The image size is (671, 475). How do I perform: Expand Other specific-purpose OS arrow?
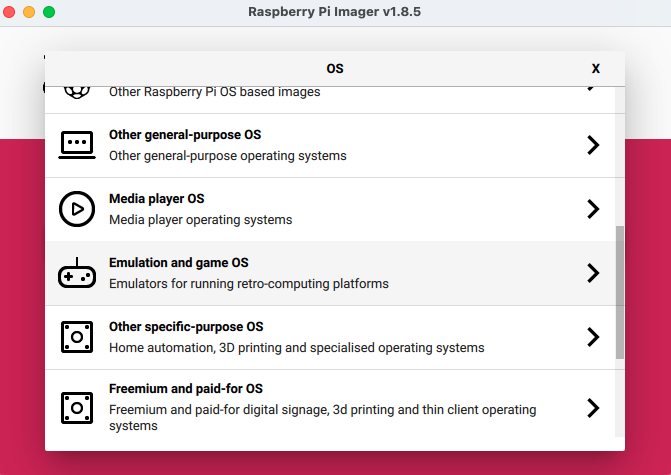click(x=593, y=337)
